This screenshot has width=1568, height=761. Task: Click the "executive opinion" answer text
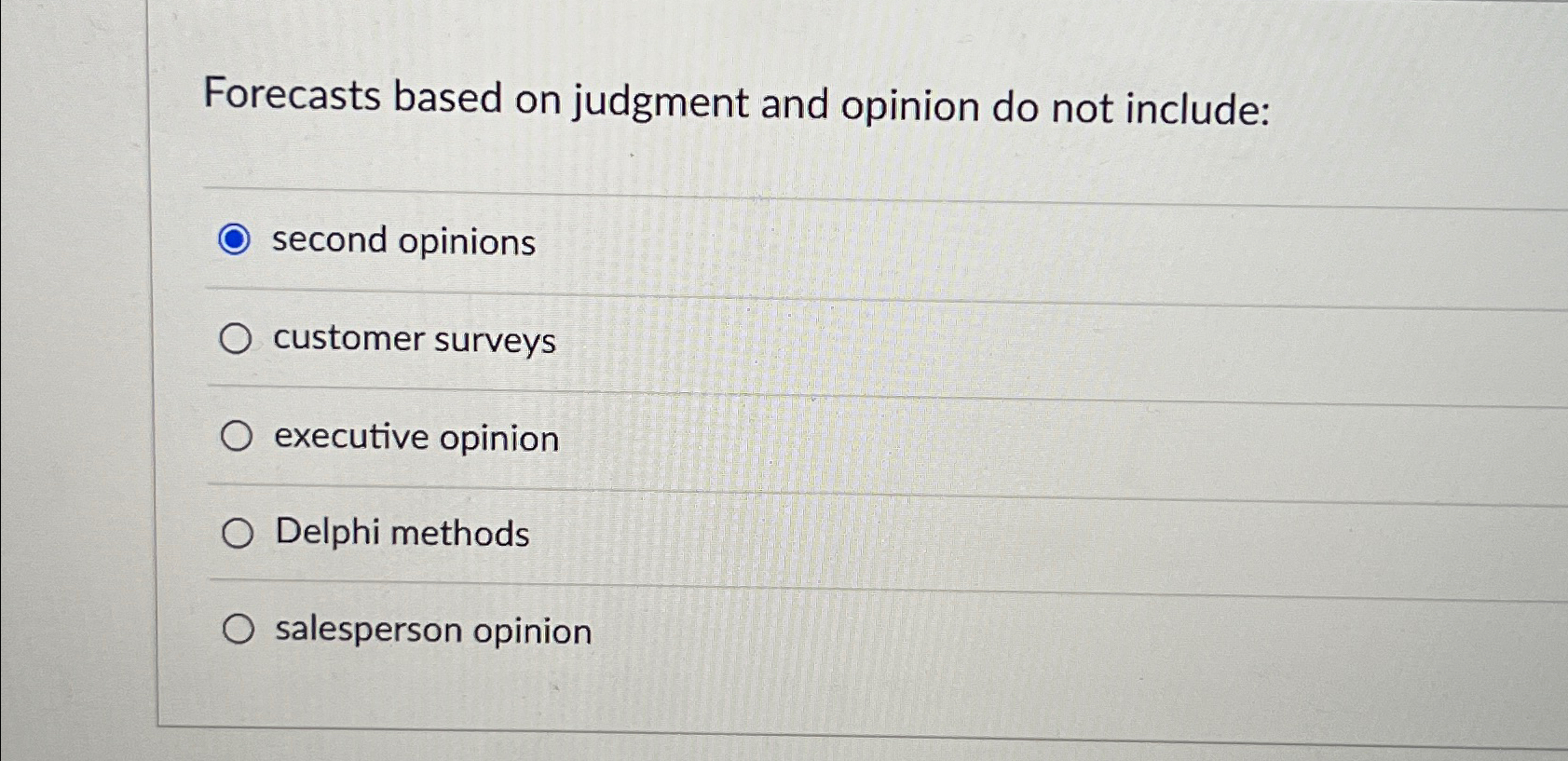(x=416, y=438)
